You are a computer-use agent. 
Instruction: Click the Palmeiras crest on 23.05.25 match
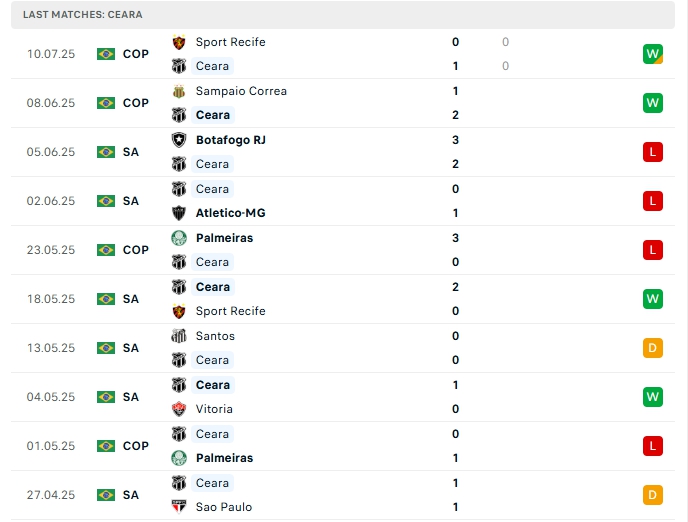179,238
